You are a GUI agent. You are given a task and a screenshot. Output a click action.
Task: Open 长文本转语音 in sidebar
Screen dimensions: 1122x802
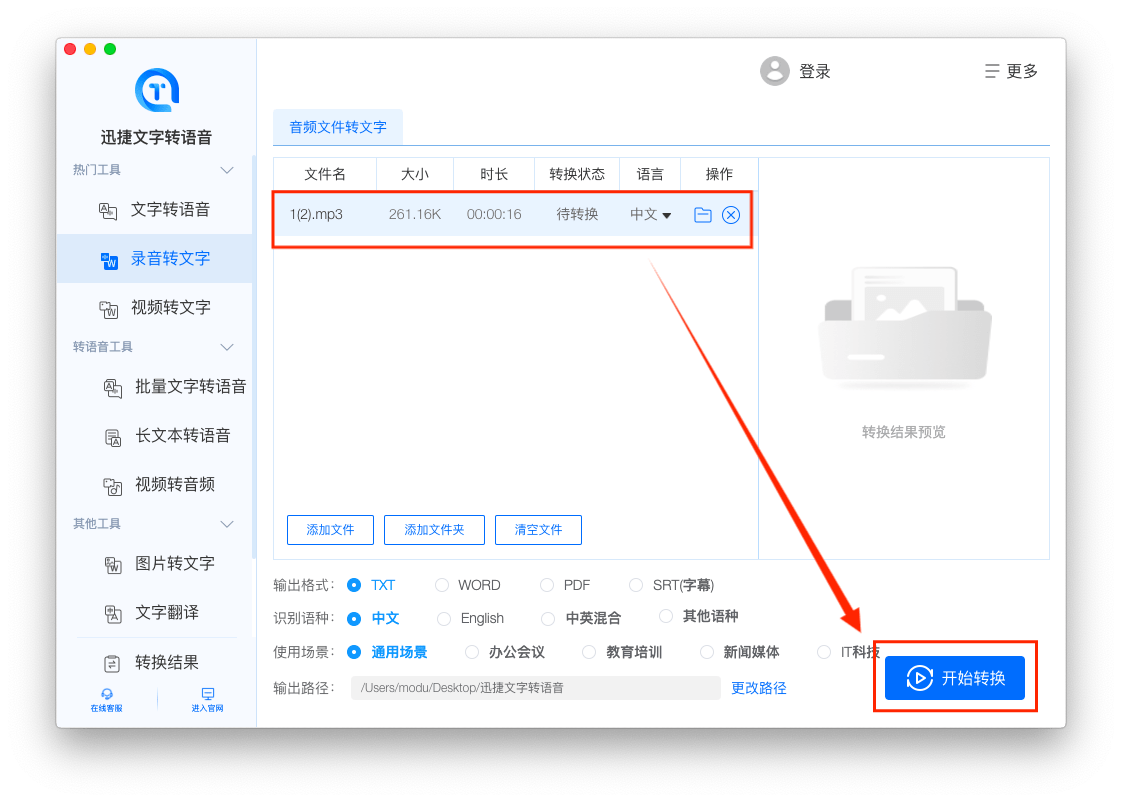click(x=155, y=436)
